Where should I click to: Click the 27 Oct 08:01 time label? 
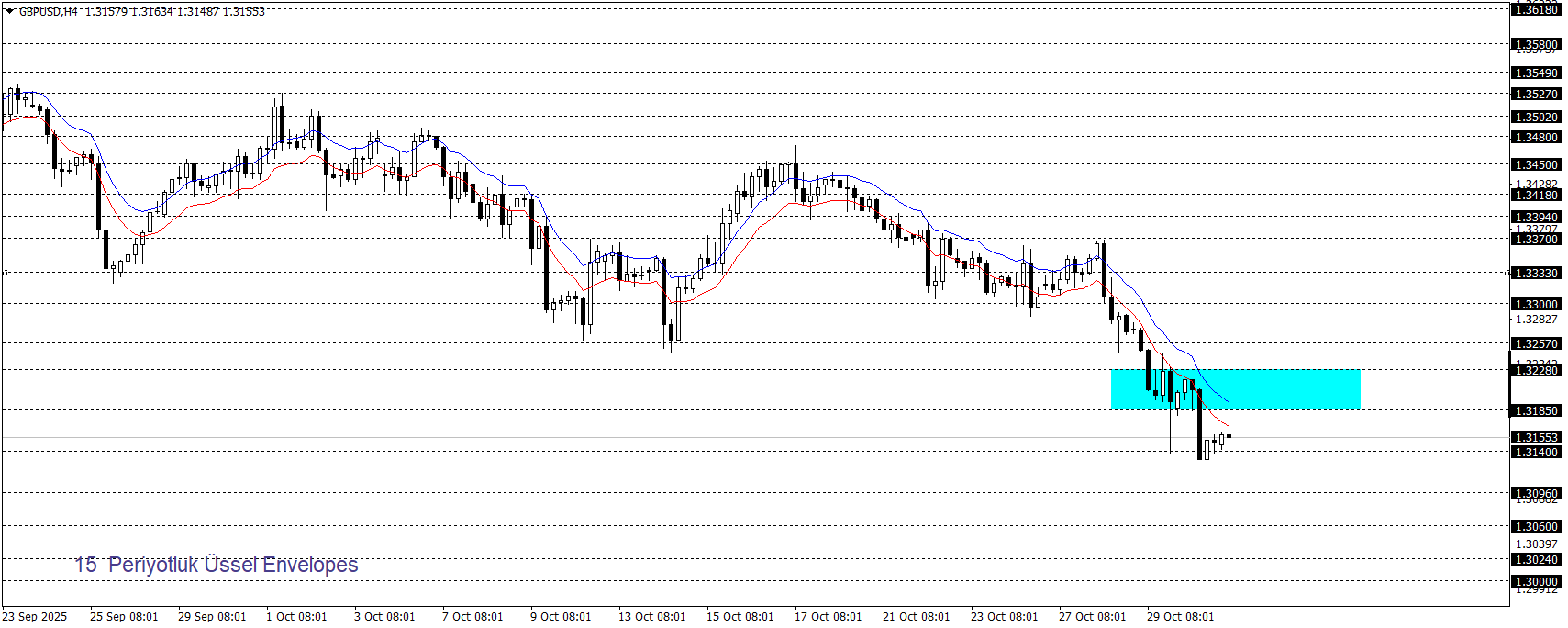1092,616
